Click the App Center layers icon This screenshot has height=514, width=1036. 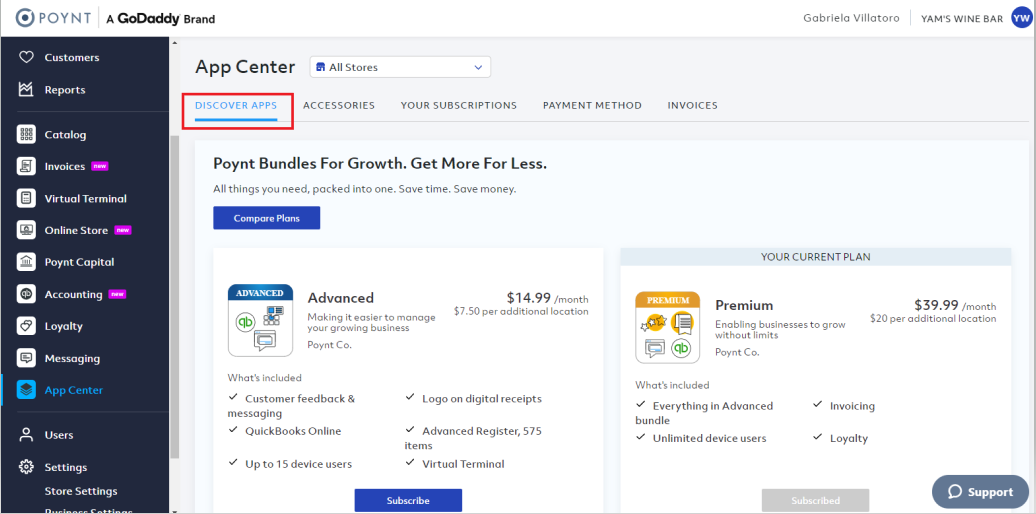[26, 390]
